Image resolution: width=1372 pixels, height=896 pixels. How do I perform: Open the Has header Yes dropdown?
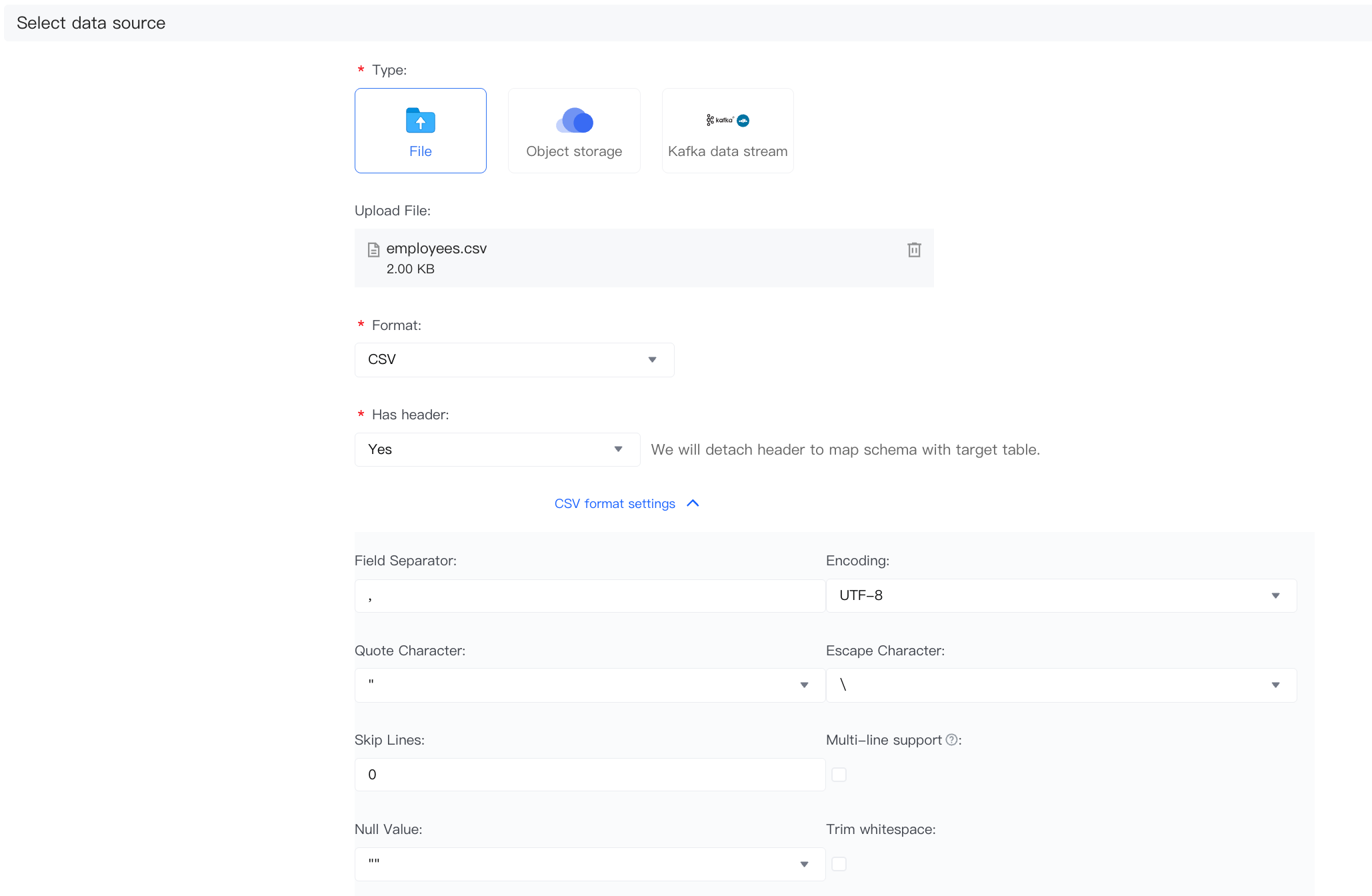click(497, 449)
